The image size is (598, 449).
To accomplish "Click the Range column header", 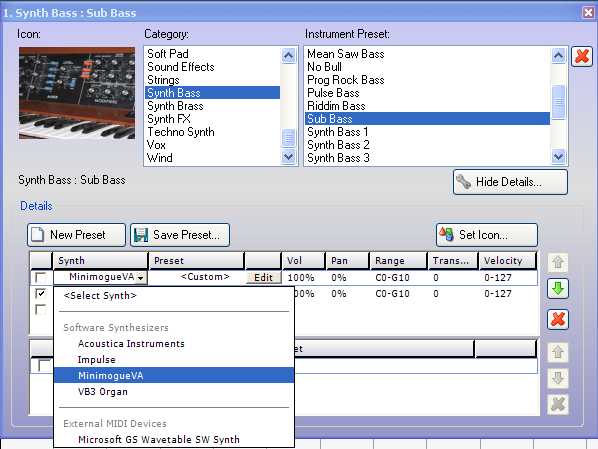I will 398,261.
